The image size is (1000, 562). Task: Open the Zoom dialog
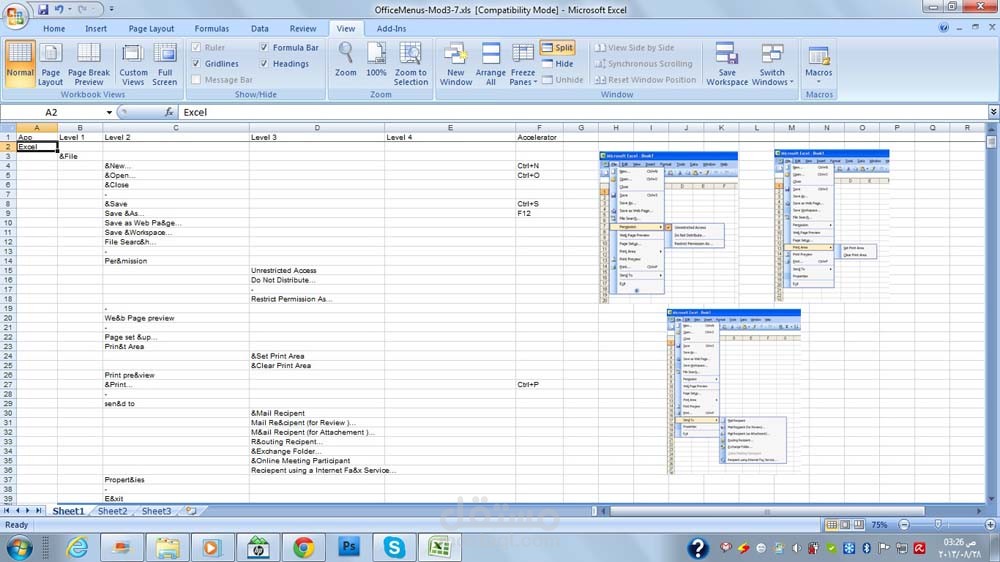[346, 59]
